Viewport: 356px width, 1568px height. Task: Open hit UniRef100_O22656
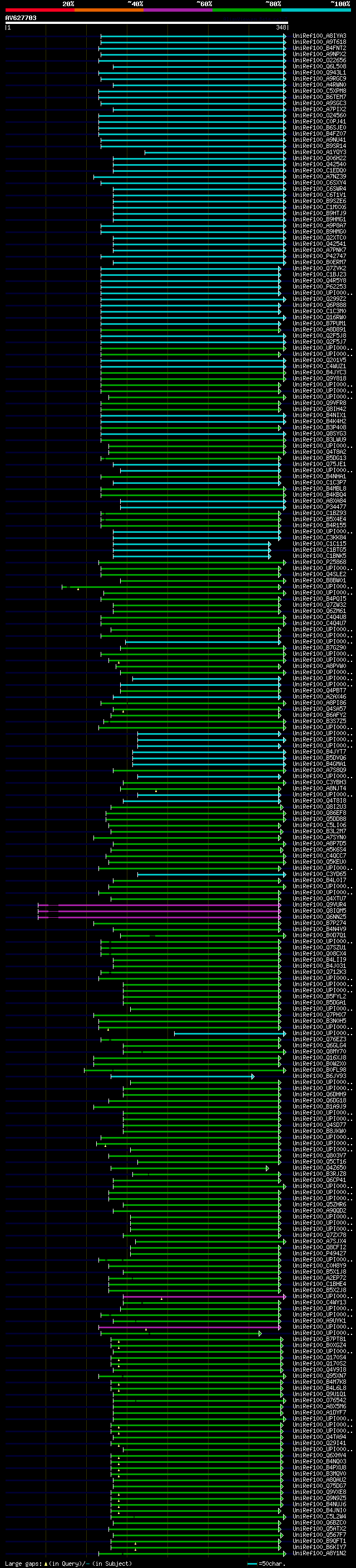click(x=319, y=60)
